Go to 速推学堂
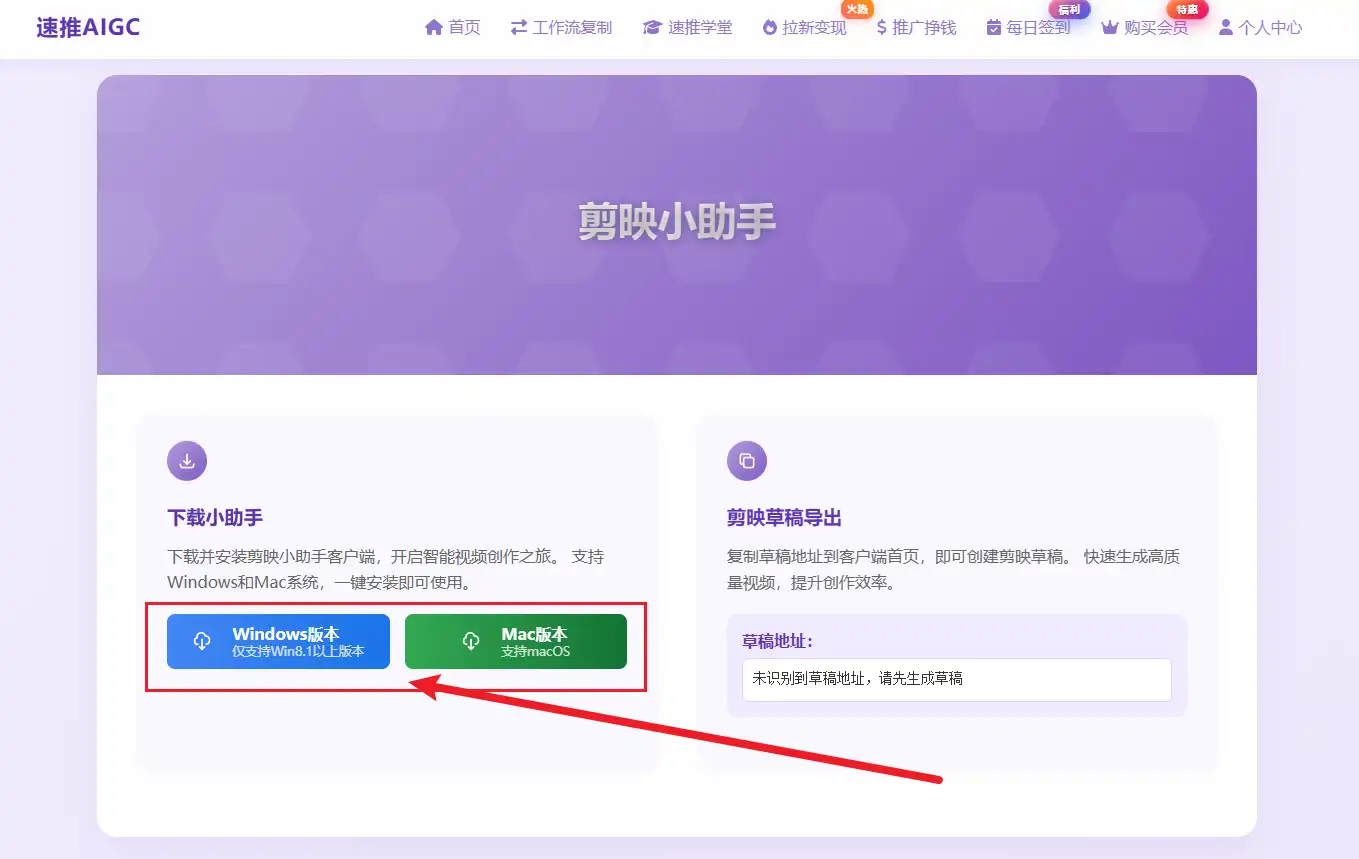This screenshot has height=859, width=1359. coord(687,28)
